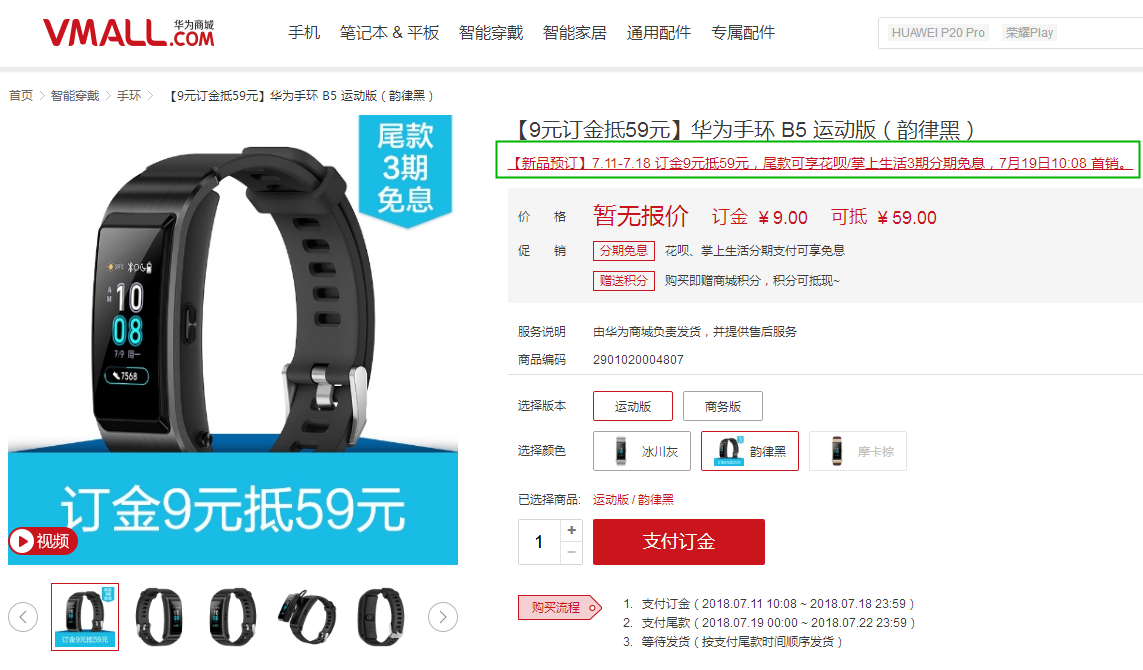Select the second product thumbnail image

point(159,617)
